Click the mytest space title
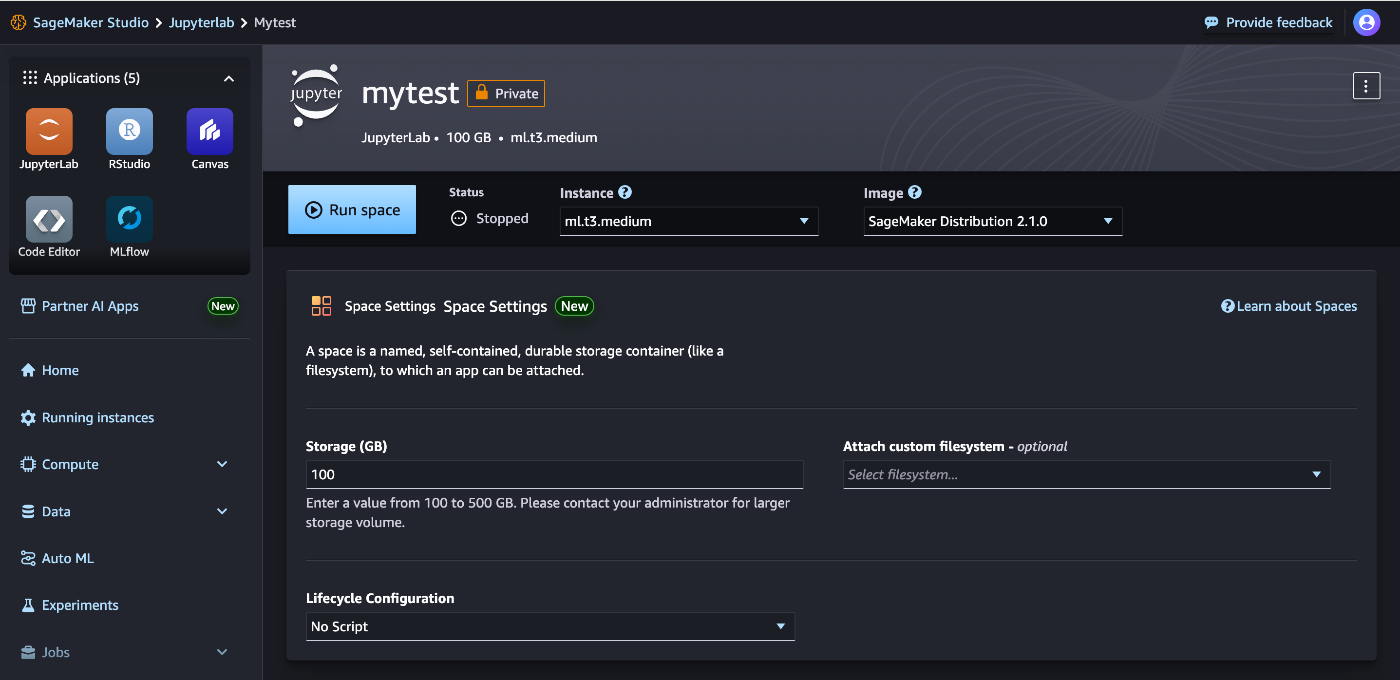1400x680 pixels. 410,93
